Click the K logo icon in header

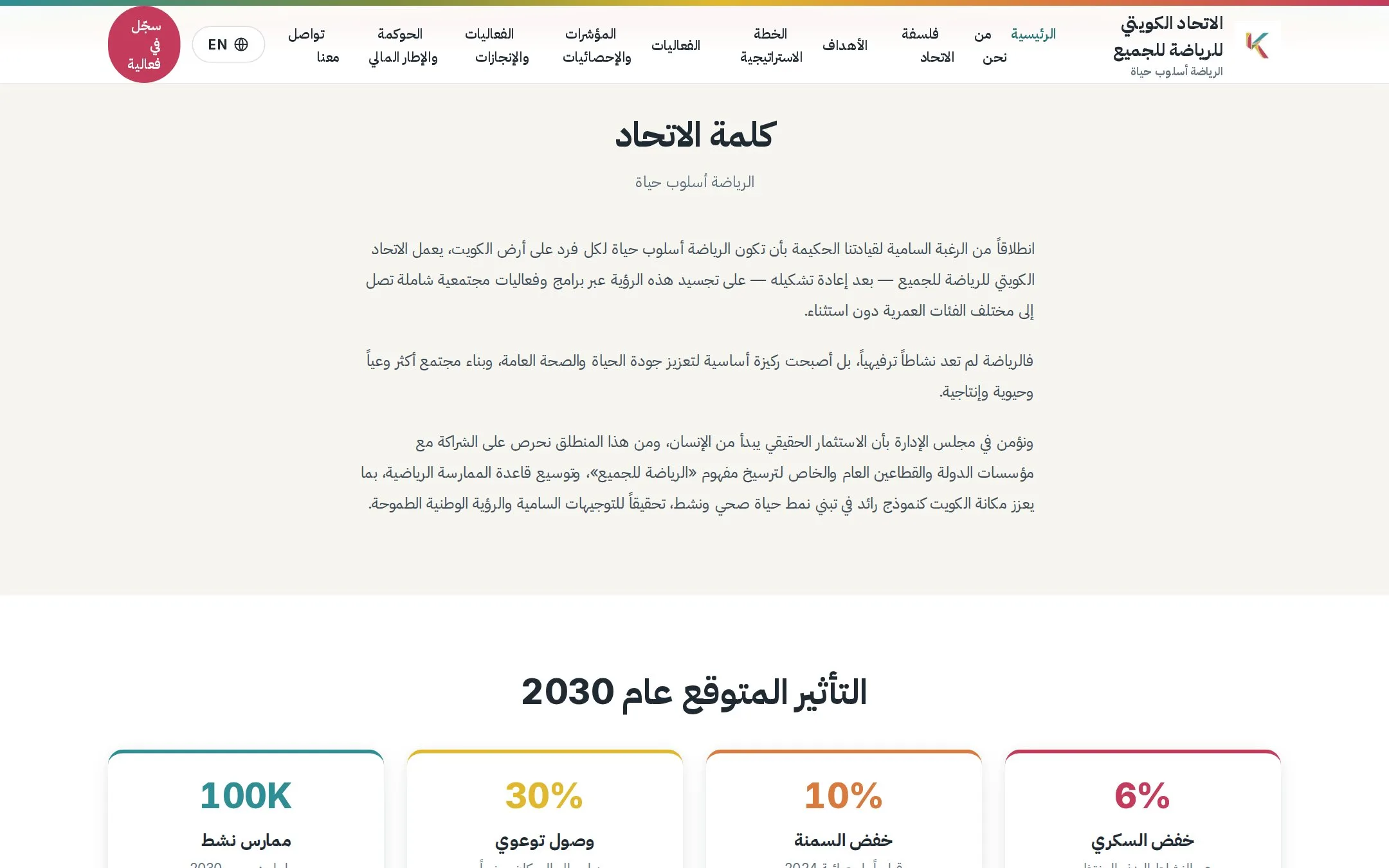point(1258,44)
